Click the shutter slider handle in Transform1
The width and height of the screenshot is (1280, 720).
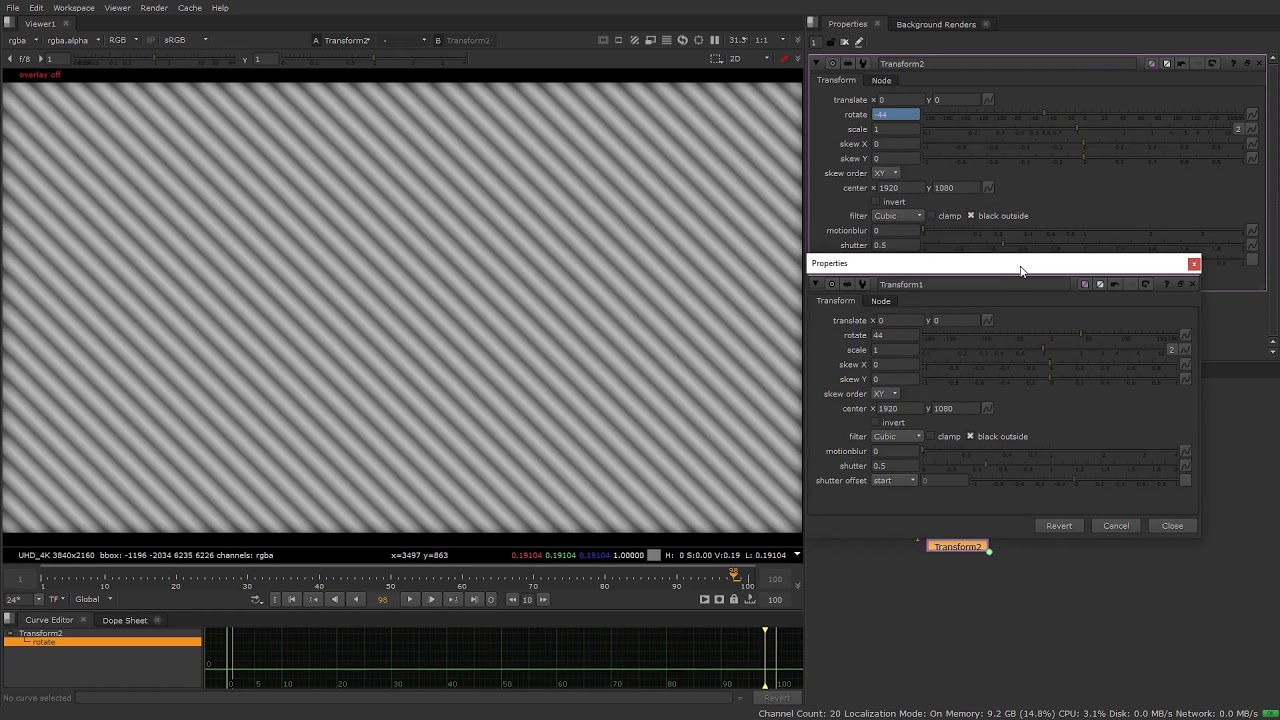coord(985,465)
